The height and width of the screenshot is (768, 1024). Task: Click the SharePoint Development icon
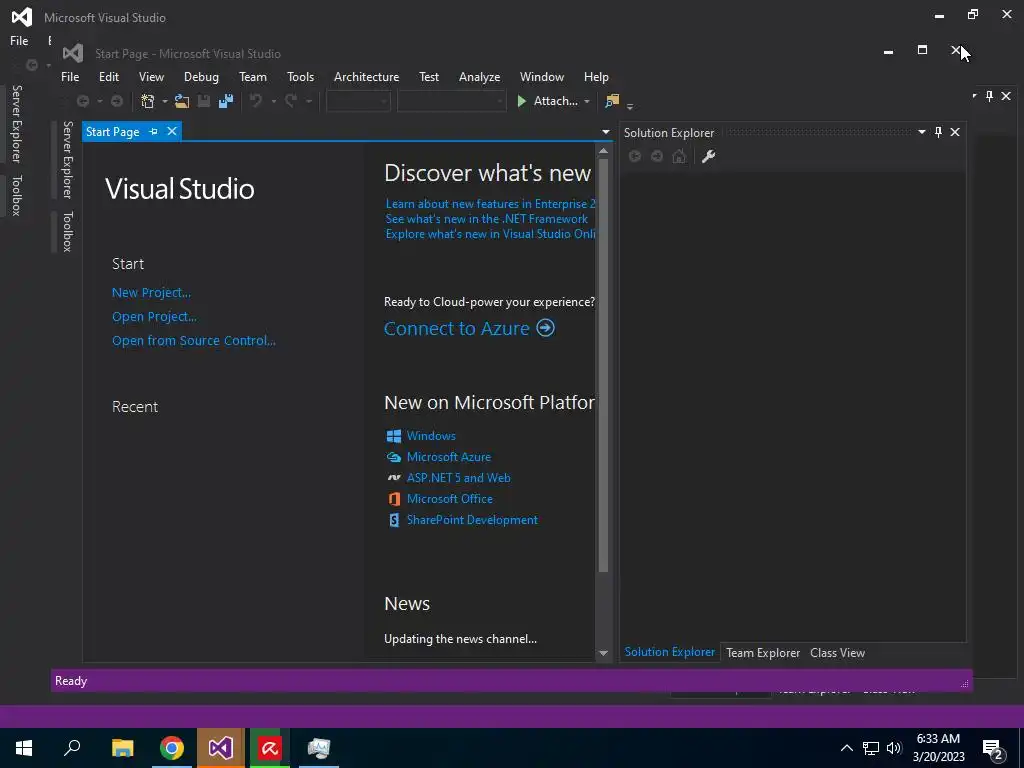pos(394,520)
